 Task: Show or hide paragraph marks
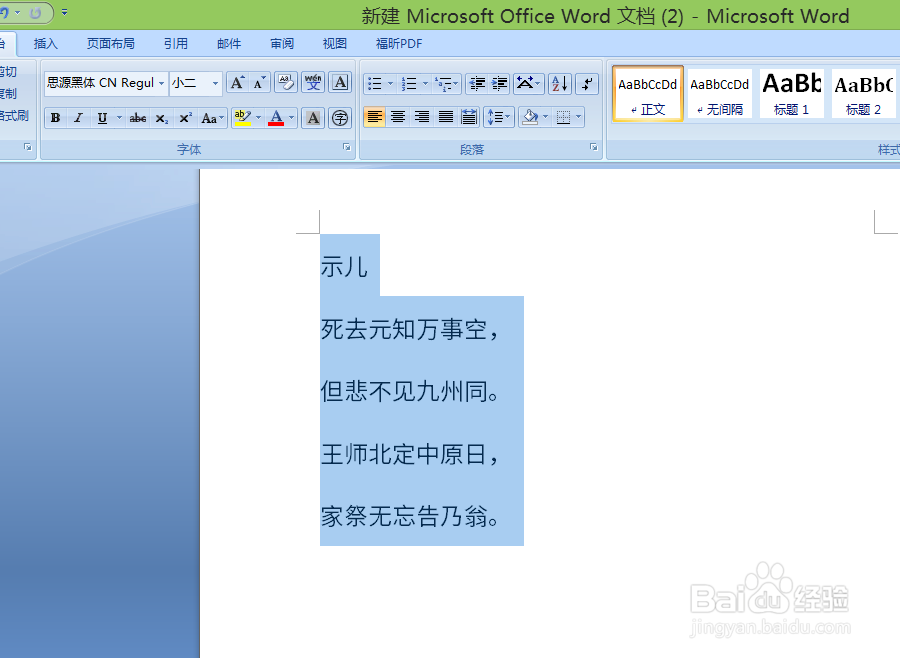pyautogui.click(x=587, y=84)
